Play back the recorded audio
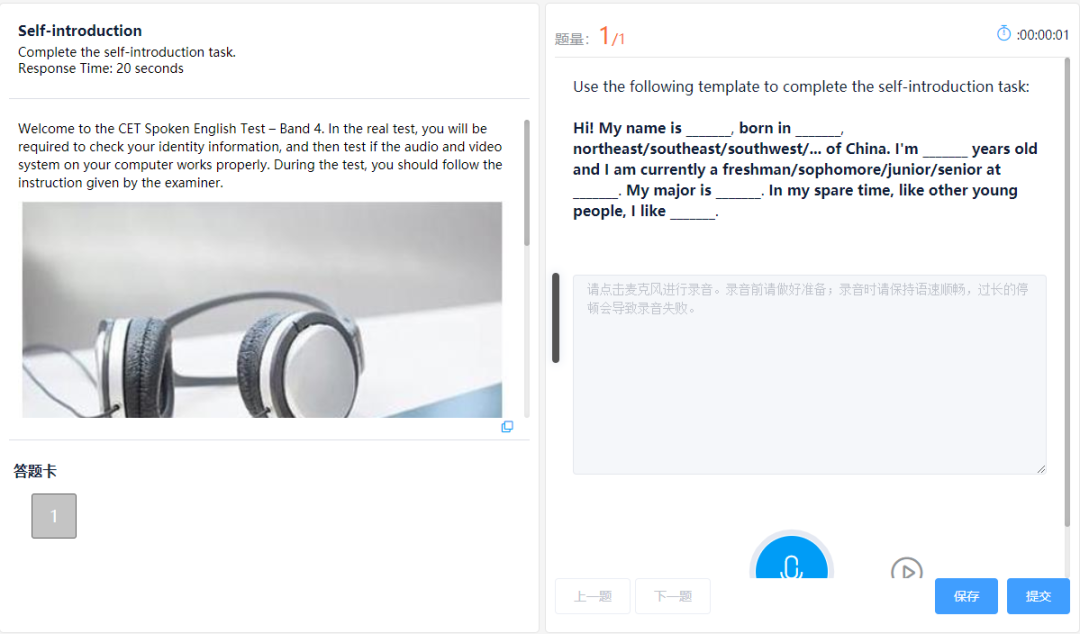This screenshot has height=634, width=1080. tap(906, 569)
